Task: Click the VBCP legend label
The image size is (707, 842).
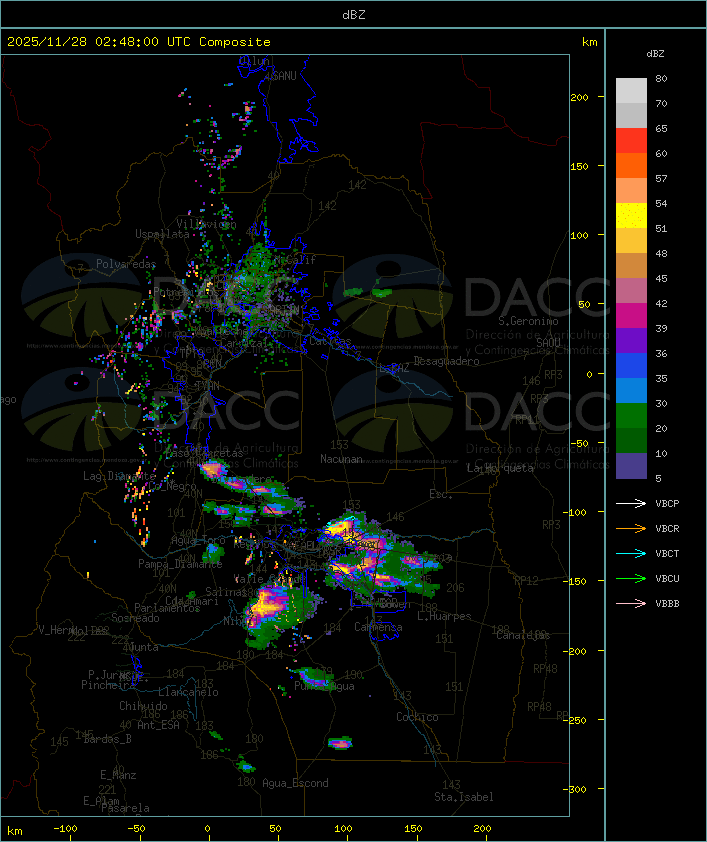Action: pos(667,504)
